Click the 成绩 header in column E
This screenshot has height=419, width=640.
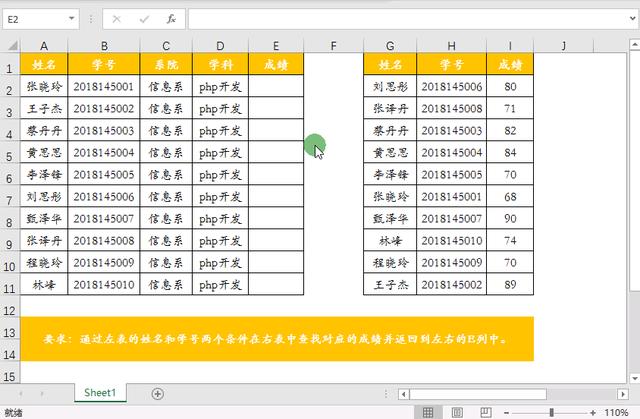click(x=276, y=64)
